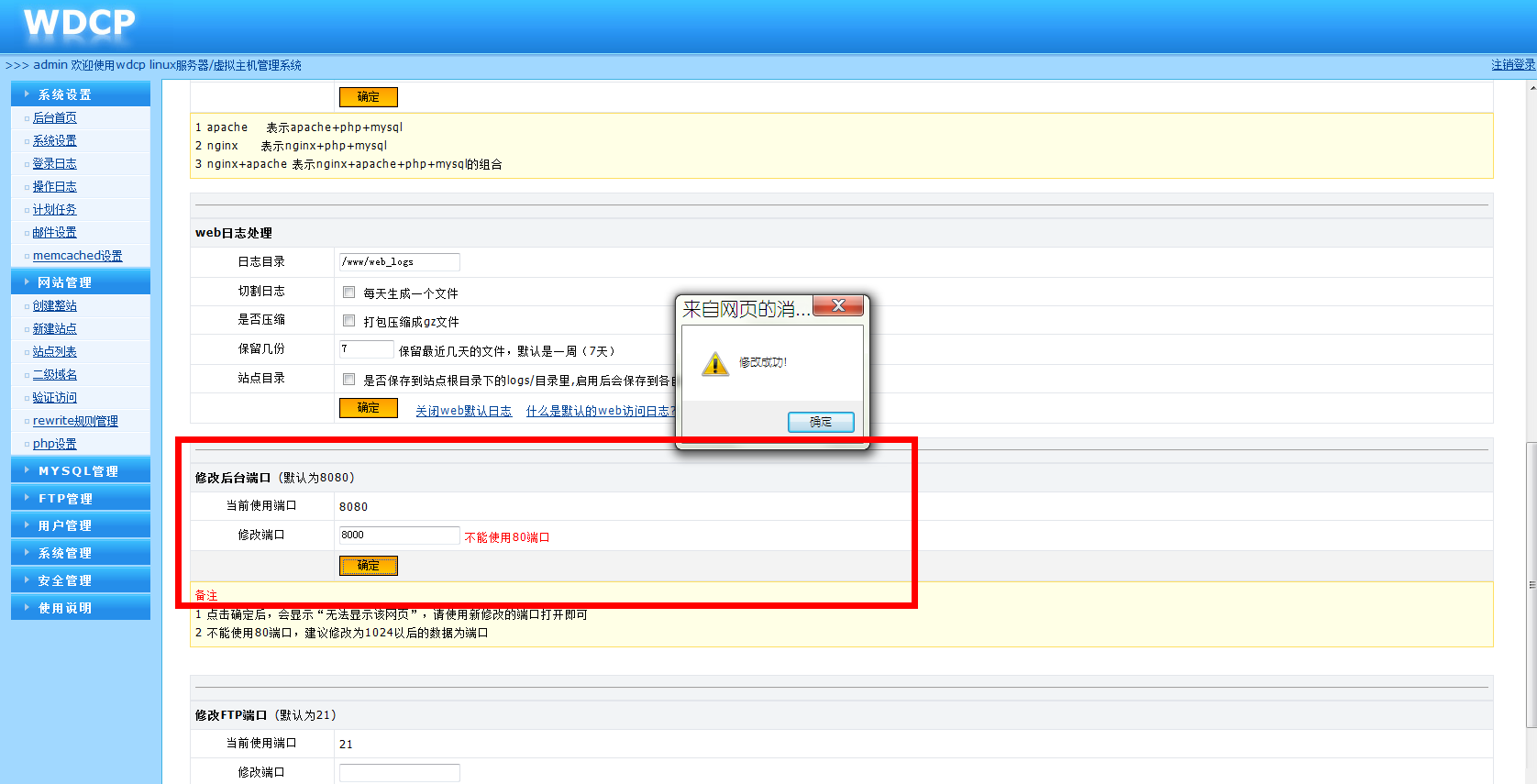Expand the 使用说明 sidebar section
Image resolution: width=1537 pixels, height=784 pixels.
81,608
